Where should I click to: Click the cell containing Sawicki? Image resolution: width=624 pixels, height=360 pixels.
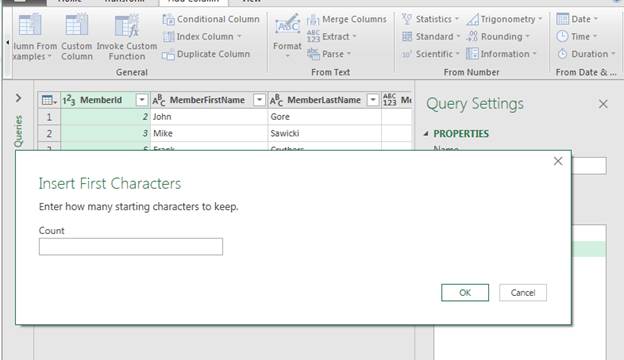tap(325, 133)
